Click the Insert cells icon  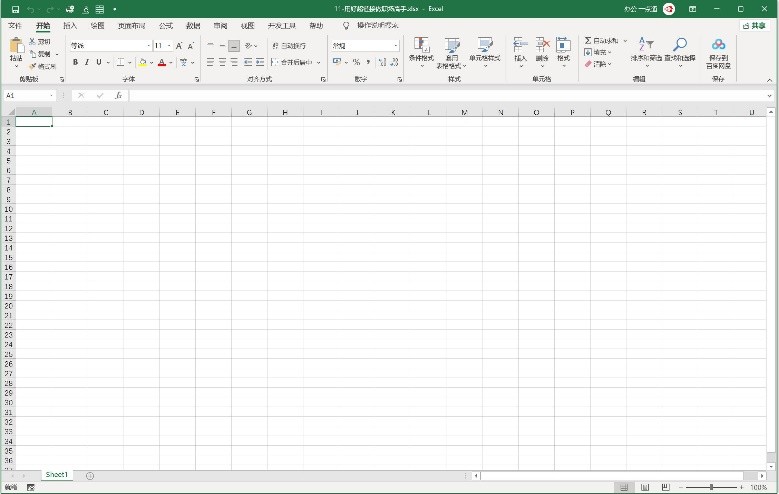[x=520, y=45]
